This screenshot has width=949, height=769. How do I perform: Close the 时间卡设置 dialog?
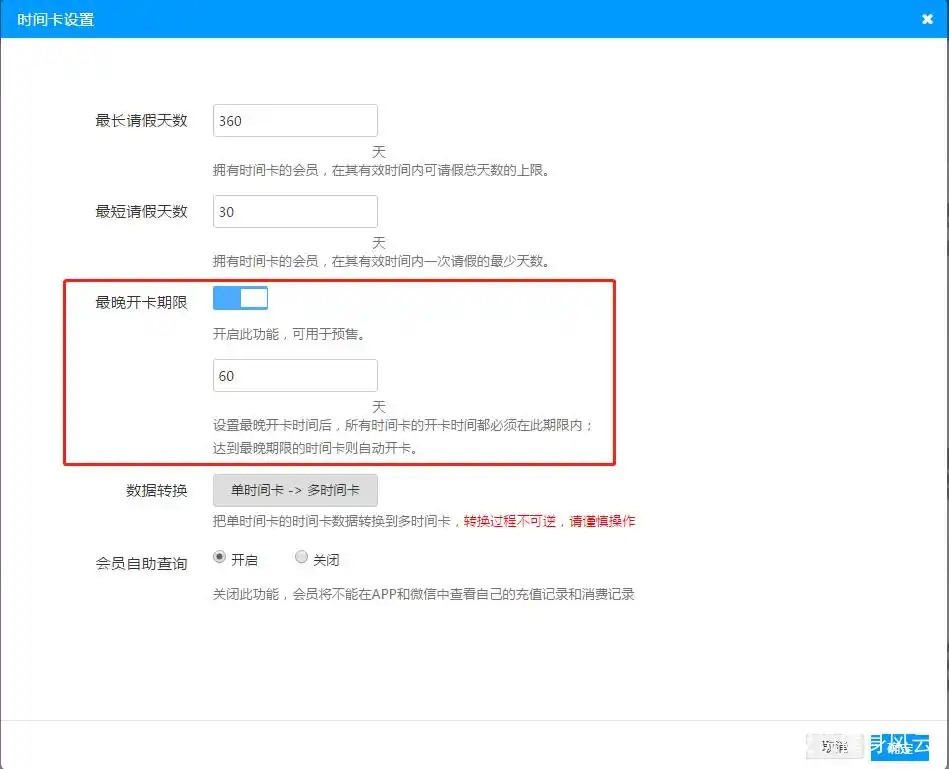[x=927, y=19]
